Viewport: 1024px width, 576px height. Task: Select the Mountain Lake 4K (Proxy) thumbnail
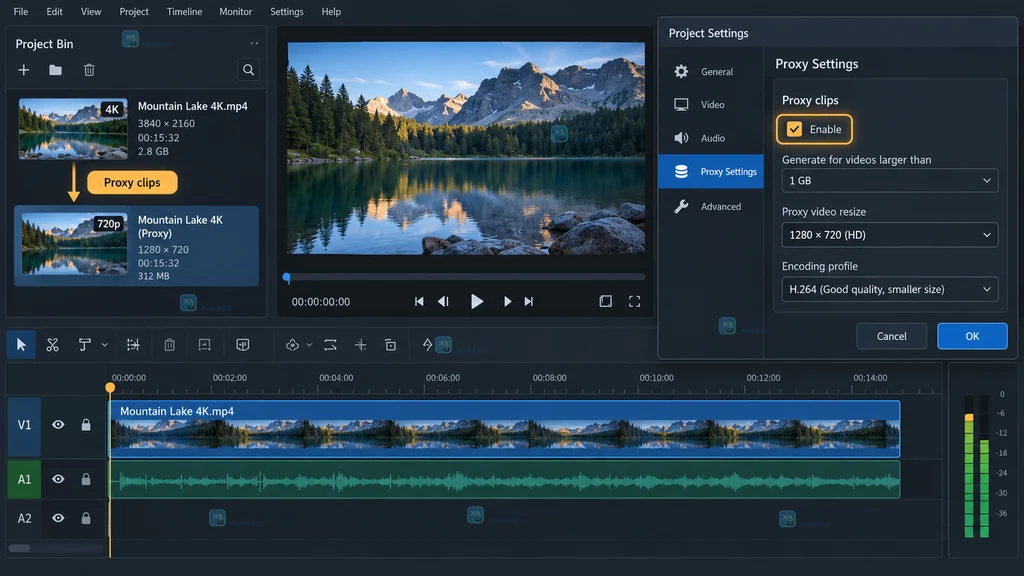pyautogui.click(x=74, y=245)
